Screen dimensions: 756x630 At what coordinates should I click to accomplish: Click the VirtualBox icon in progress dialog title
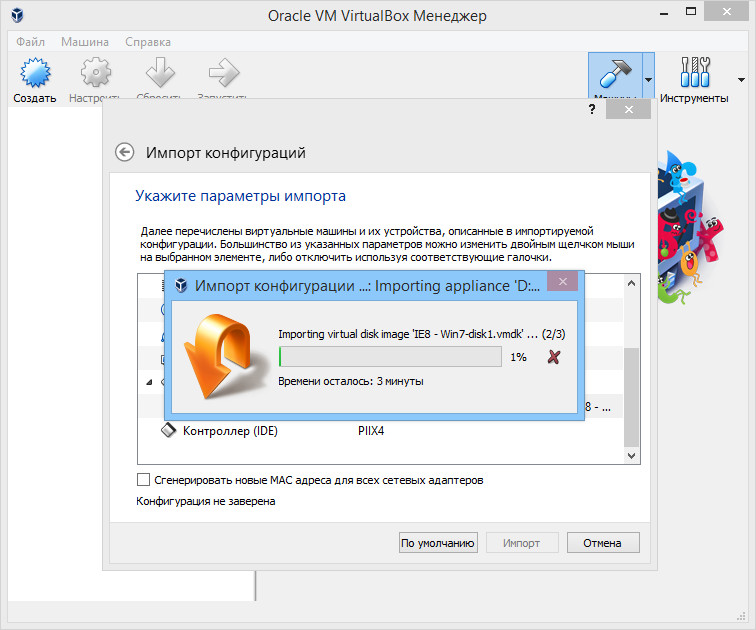pos(181,285)
